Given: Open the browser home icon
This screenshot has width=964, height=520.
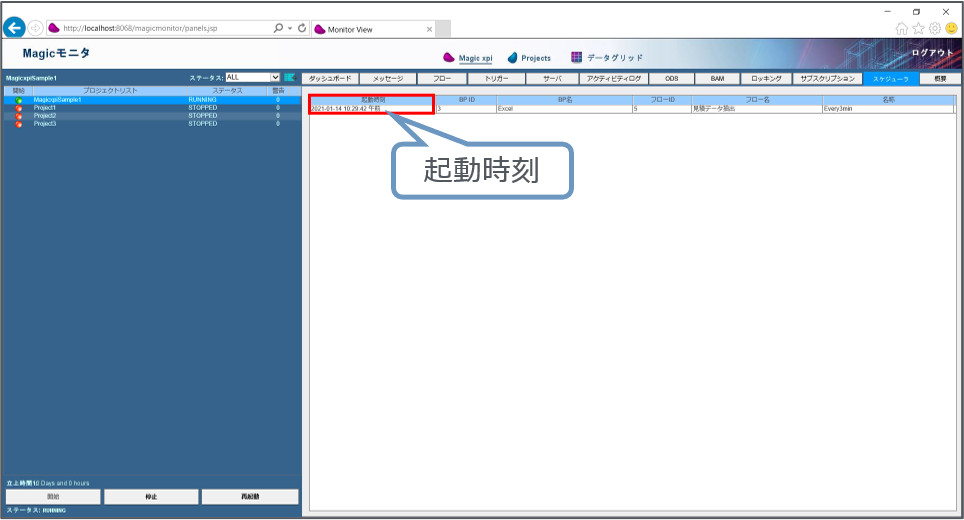Looking at the screenshot, I should coord(902,29).
